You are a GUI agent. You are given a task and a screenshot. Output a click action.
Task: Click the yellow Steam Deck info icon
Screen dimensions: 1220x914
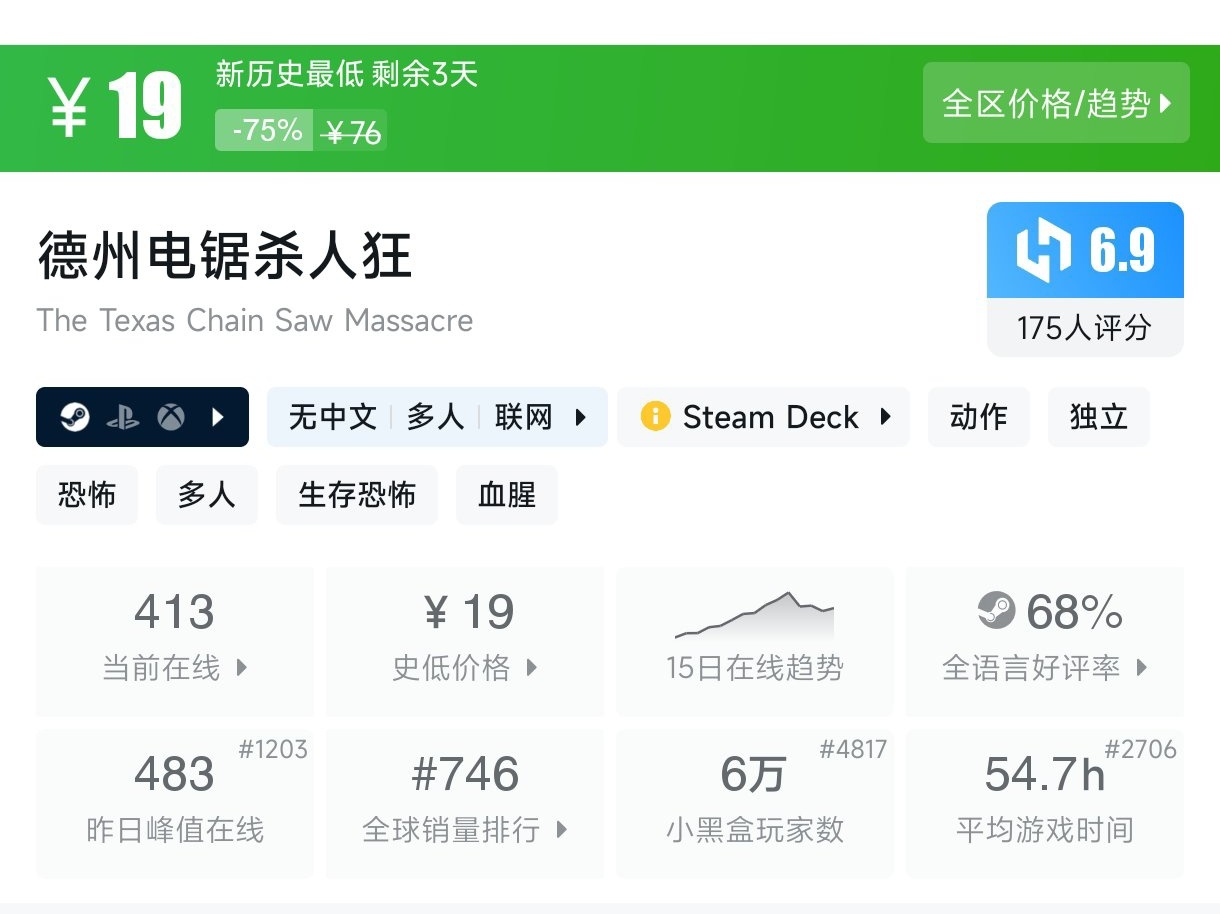coord(655,416)
